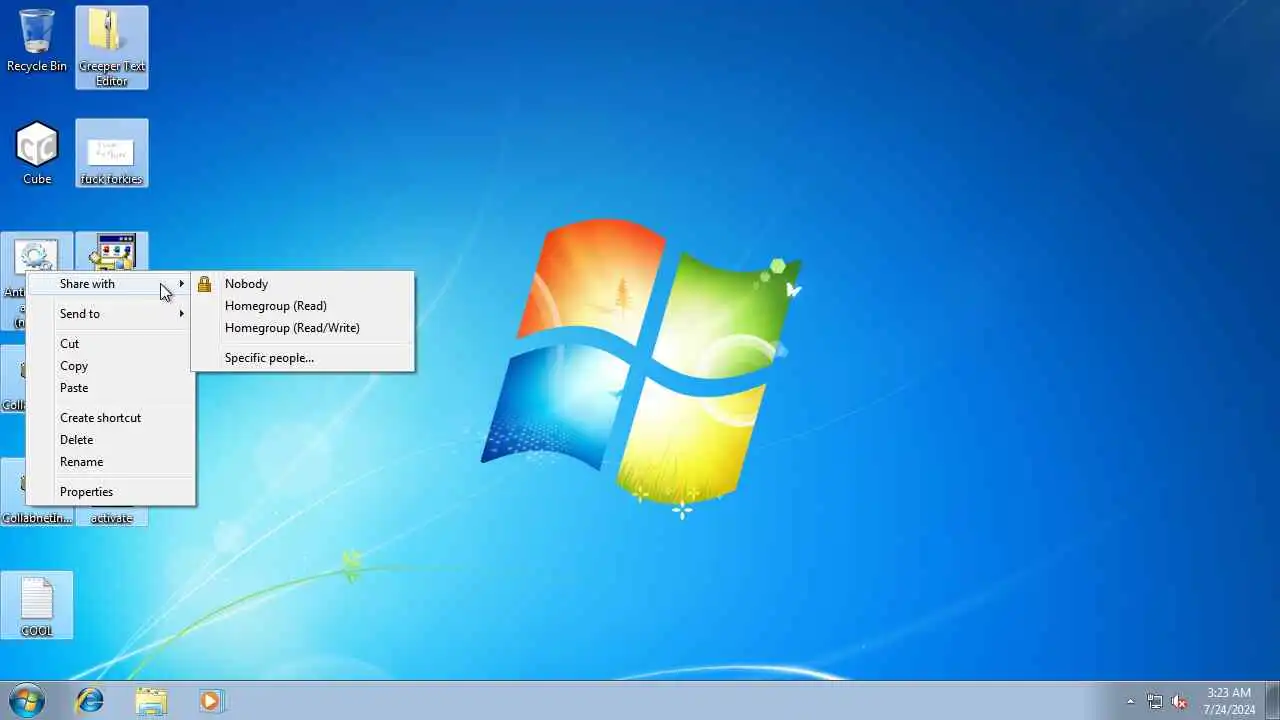Viewport: 1280px width, 720px height.
Task: Expand the Send to submenu arrow
Action: (182, 314)
